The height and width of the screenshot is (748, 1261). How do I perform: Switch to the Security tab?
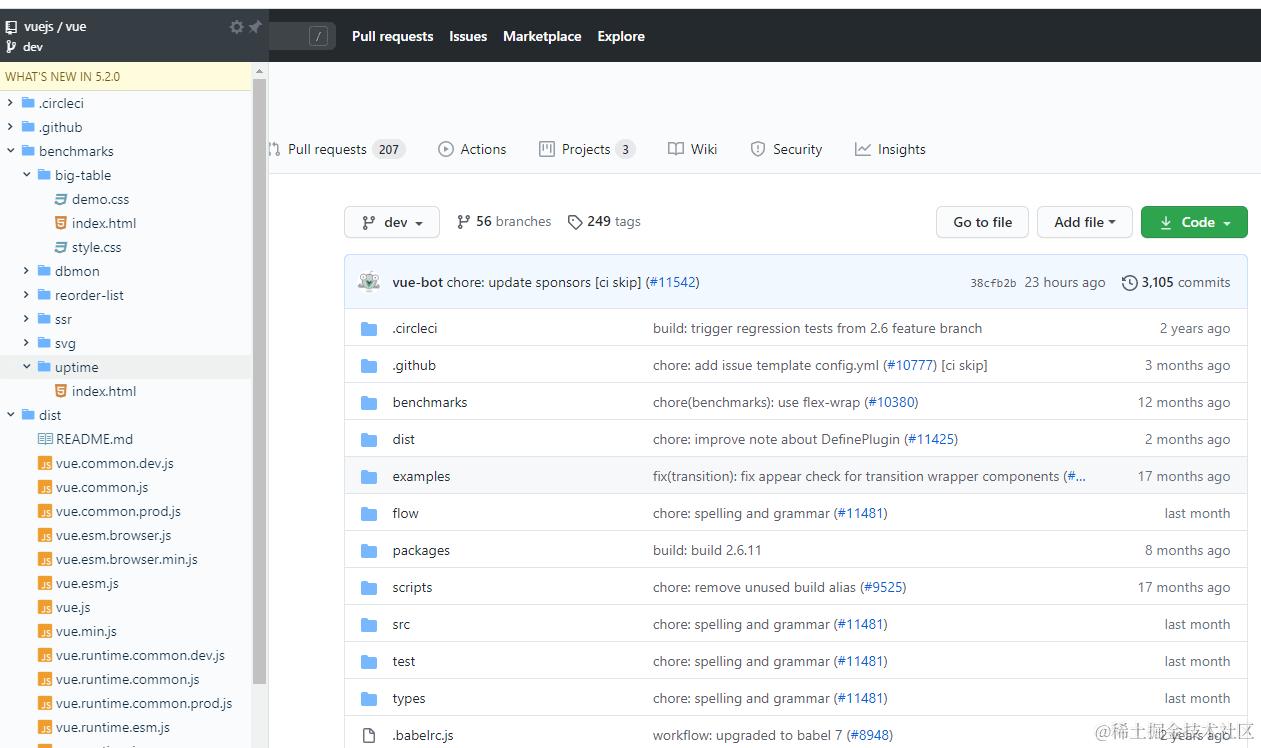[x=786, y=149]
